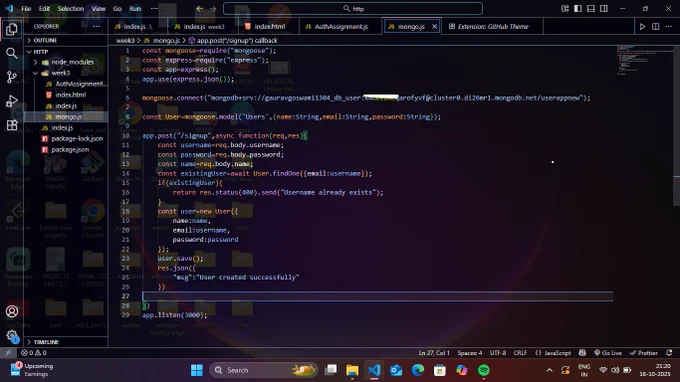Go back with the navigation arrow

(x=199, y=8)
